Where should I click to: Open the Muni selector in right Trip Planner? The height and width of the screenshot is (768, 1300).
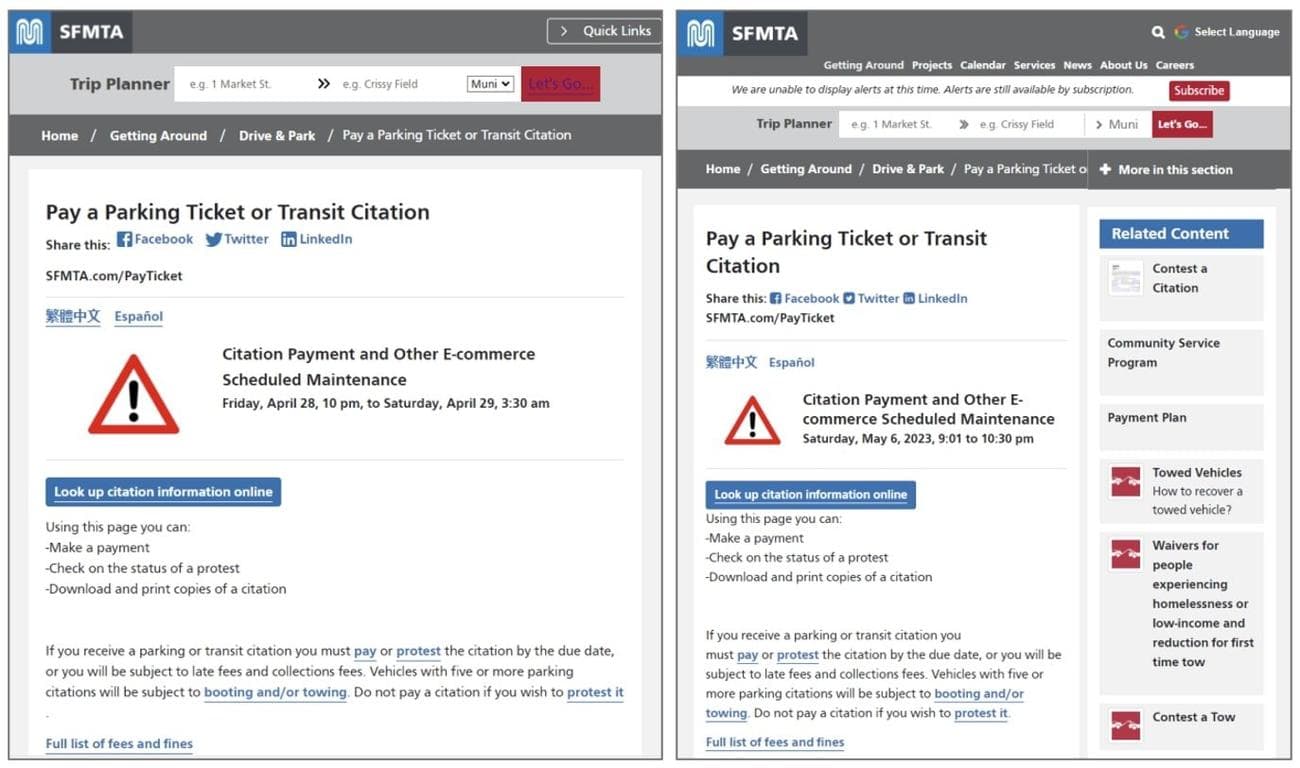pos(1116,125)
